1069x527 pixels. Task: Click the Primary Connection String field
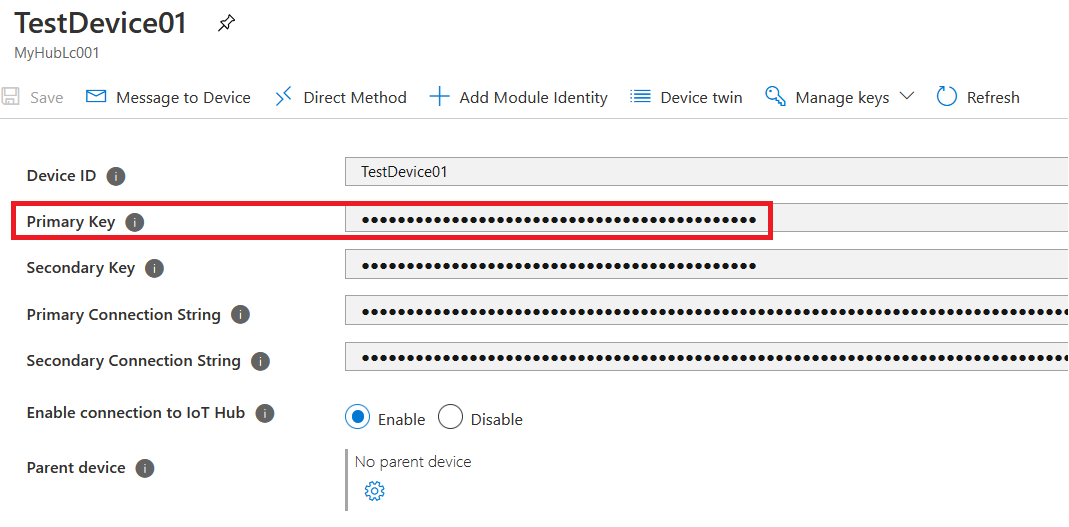707,312
